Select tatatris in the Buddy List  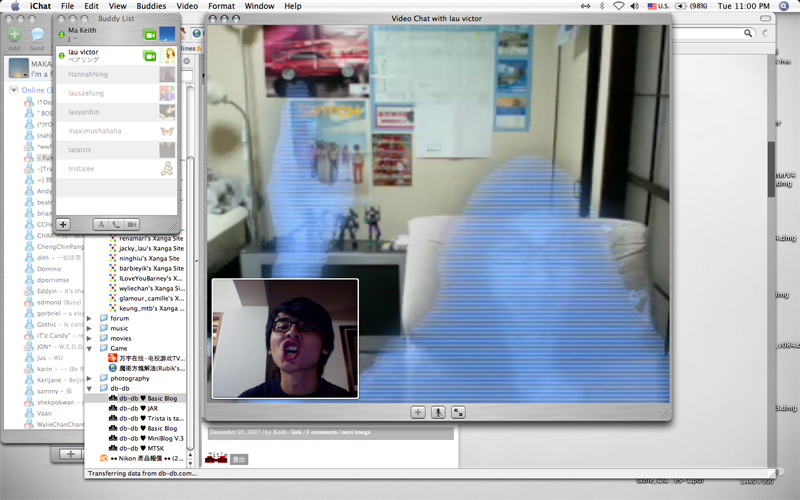(x=116, y=150)
